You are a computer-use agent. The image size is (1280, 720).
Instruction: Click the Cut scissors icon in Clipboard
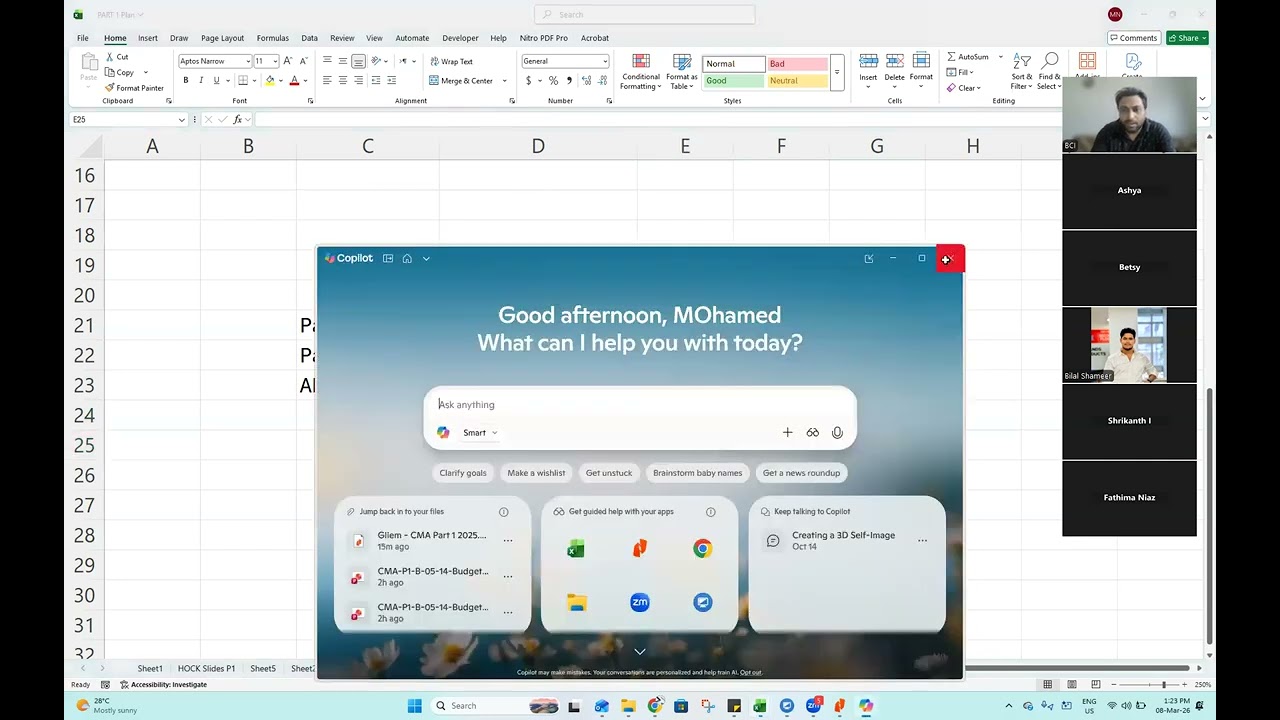coord(110,57)
